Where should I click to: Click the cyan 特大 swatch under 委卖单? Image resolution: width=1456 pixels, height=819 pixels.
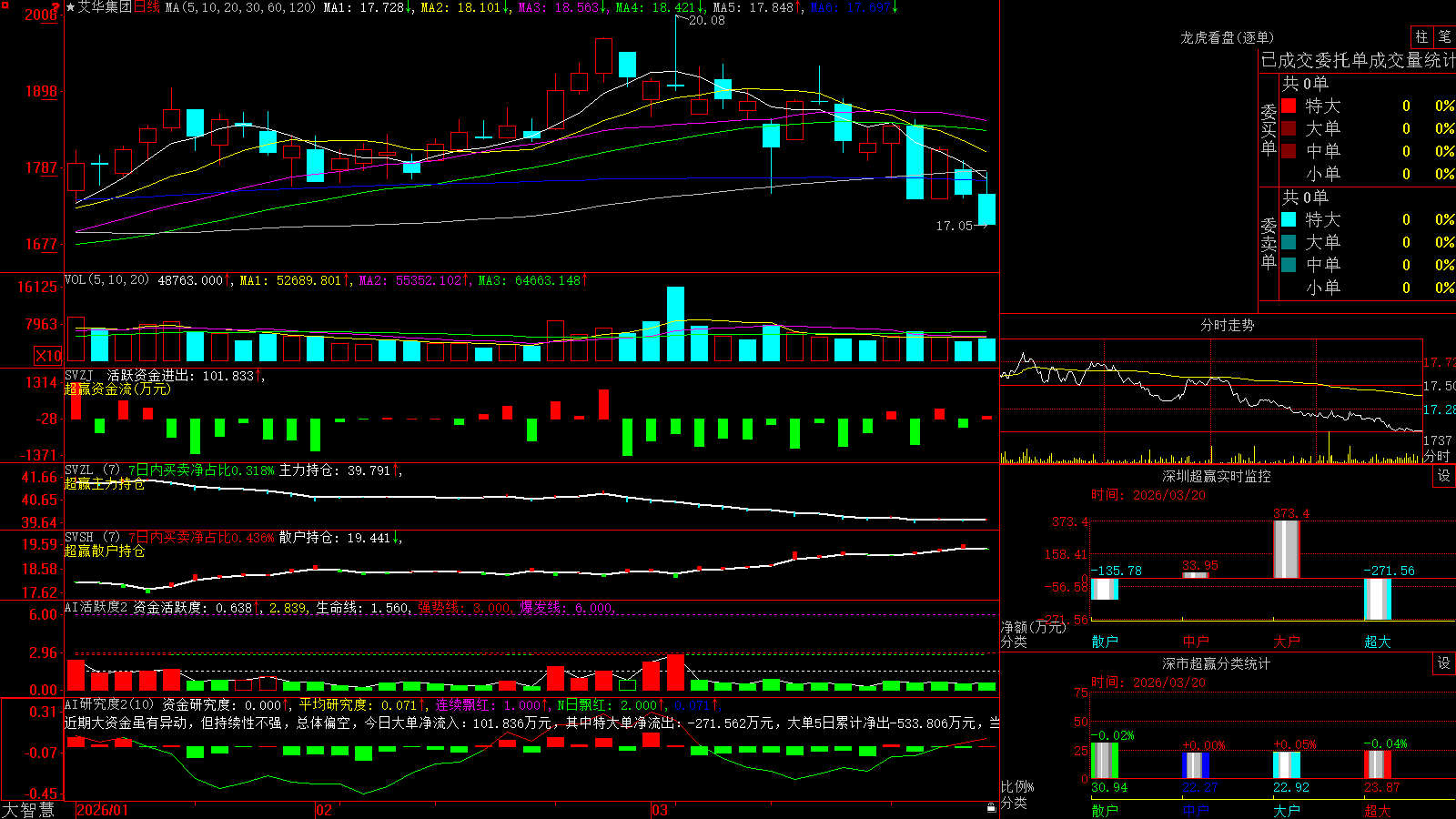(1289, 219)
